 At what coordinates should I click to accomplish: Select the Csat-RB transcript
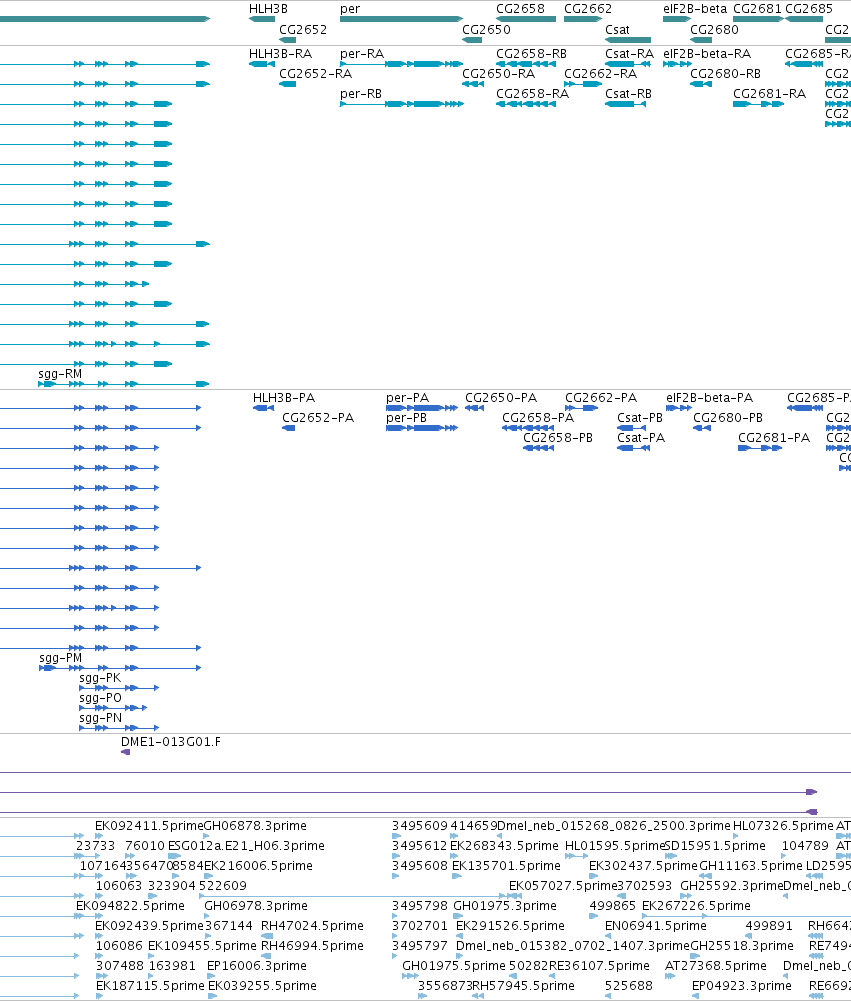626,104
